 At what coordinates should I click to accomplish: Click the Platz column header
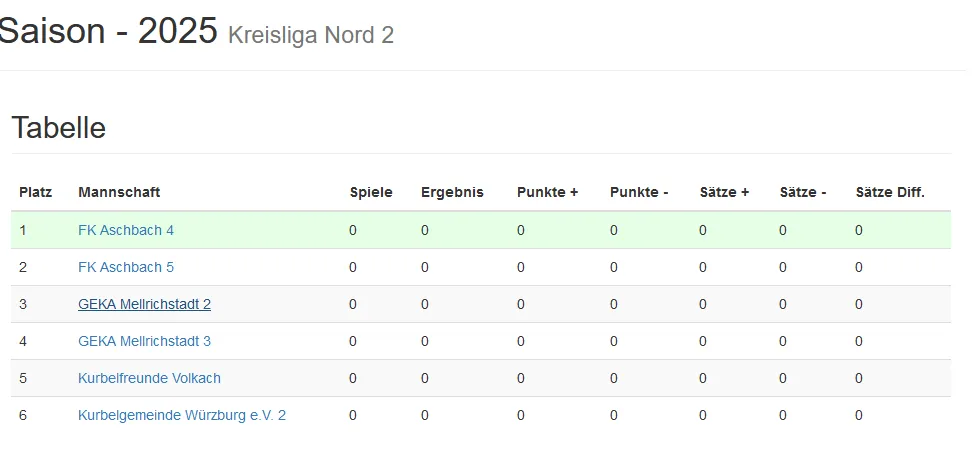coord(35,192)
